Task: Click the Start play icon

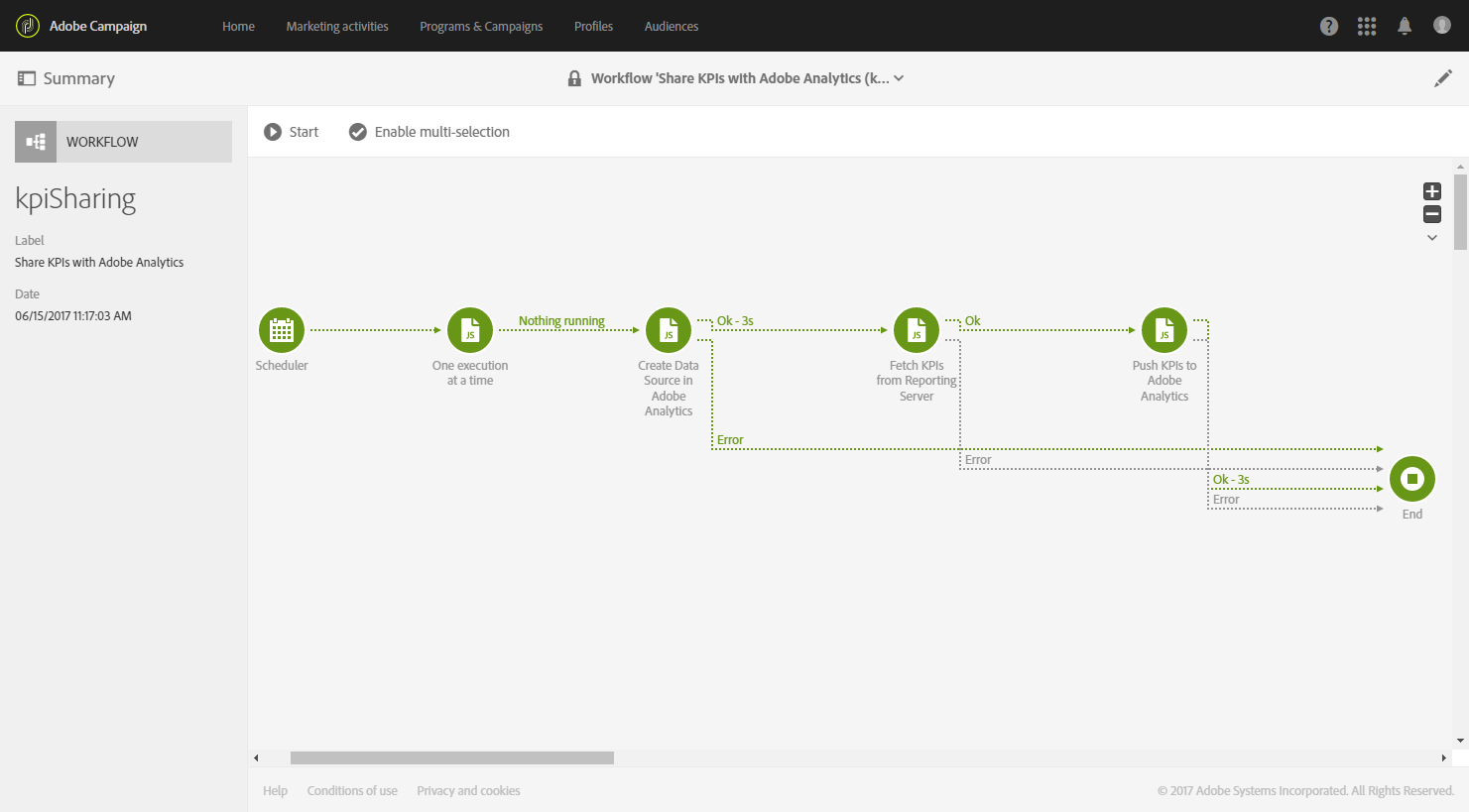Action: click(x=273, y=132)
